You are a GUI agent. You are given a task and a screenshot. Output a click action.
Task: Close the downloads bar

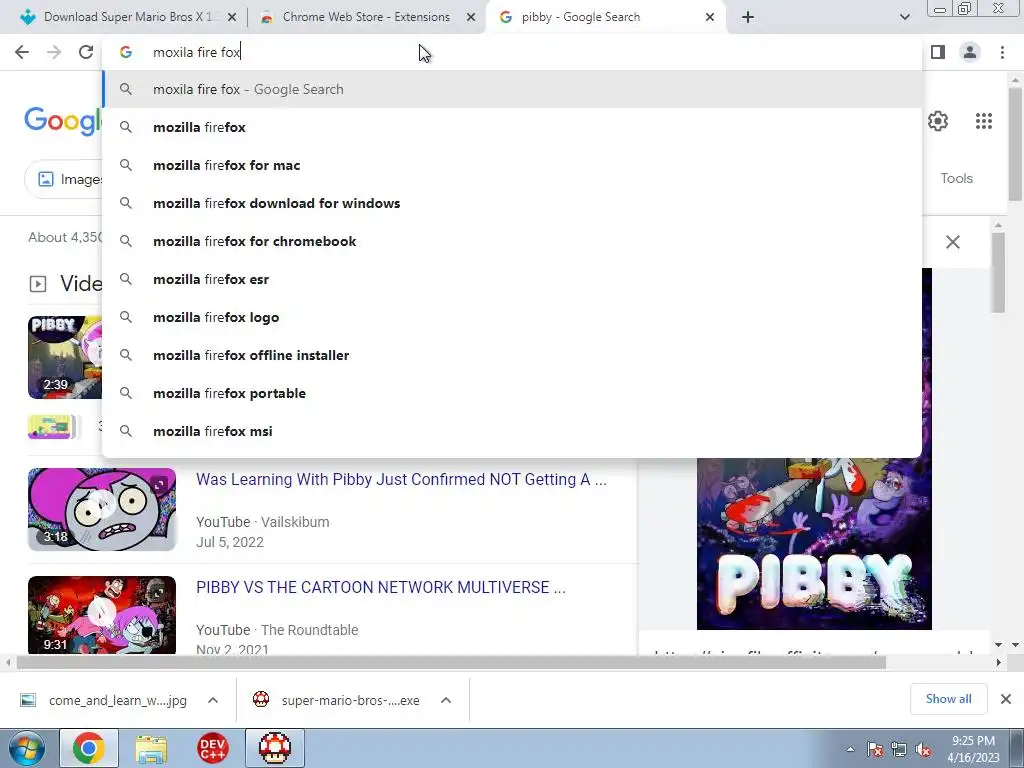[x=1006, y=699]
